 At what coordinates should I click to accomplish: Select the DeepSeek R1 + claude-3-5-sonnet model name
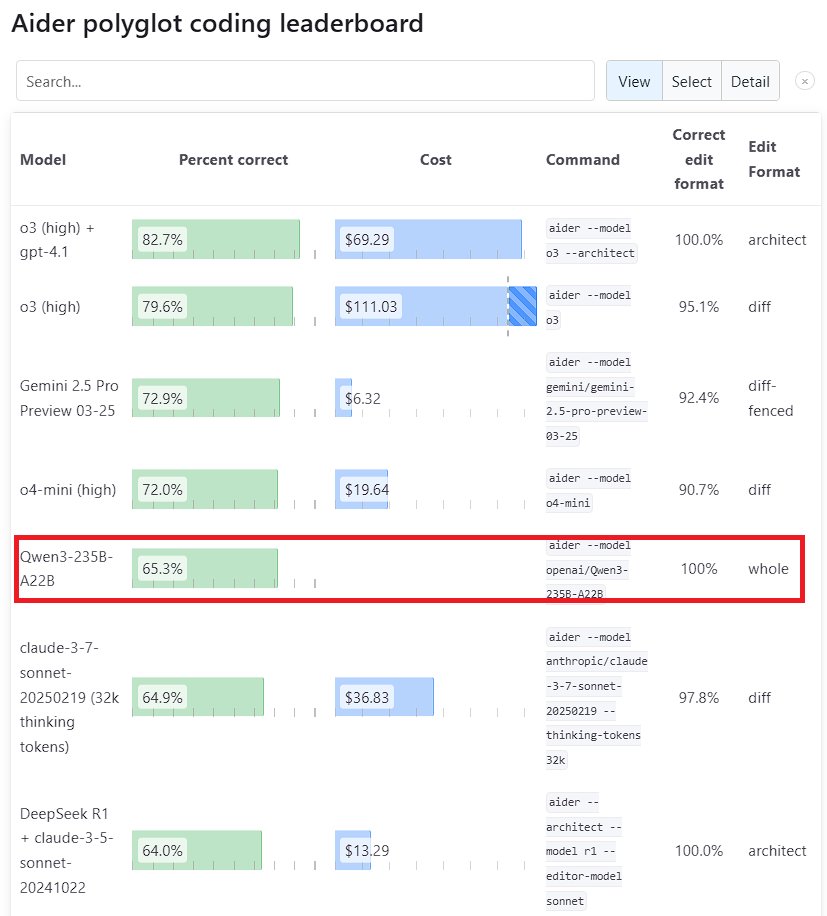pos(67,851)
